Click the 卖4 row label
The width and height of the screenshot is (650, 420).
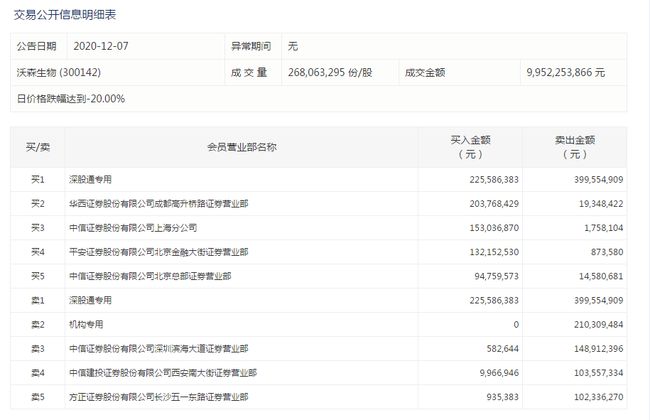point(38,373)
